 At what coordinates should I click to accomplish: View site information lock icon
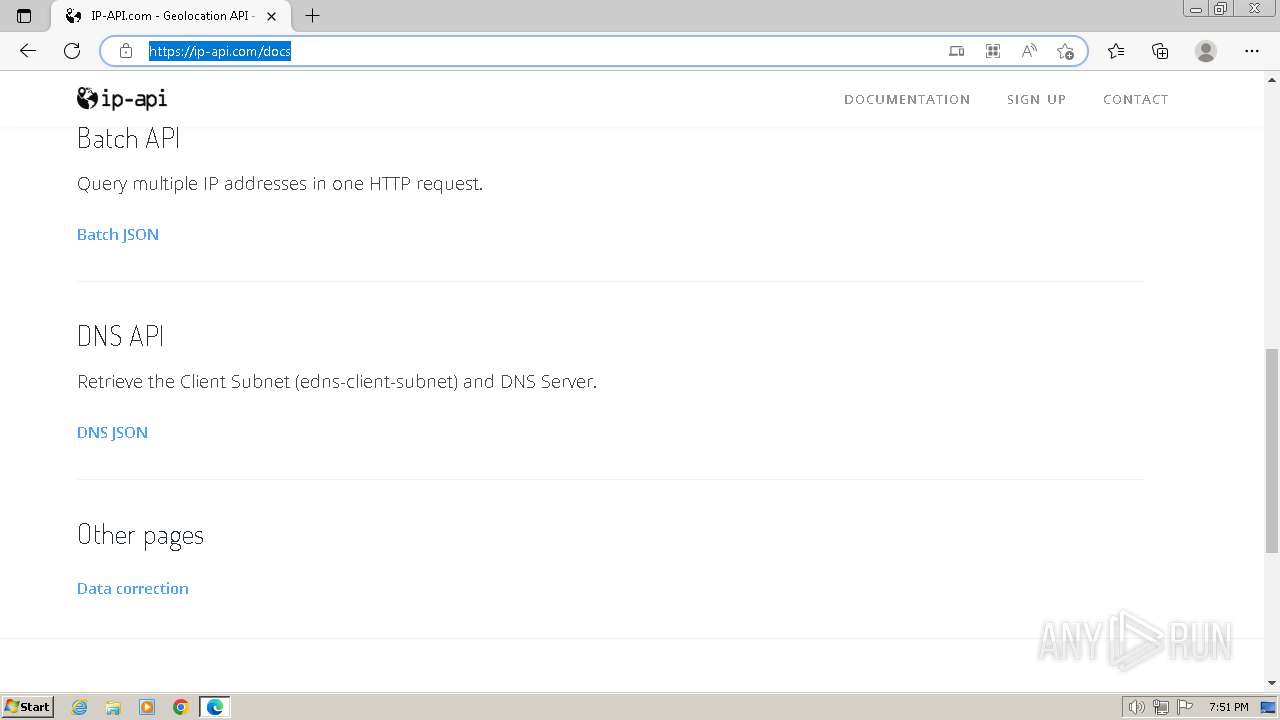[x=126, y=51]
